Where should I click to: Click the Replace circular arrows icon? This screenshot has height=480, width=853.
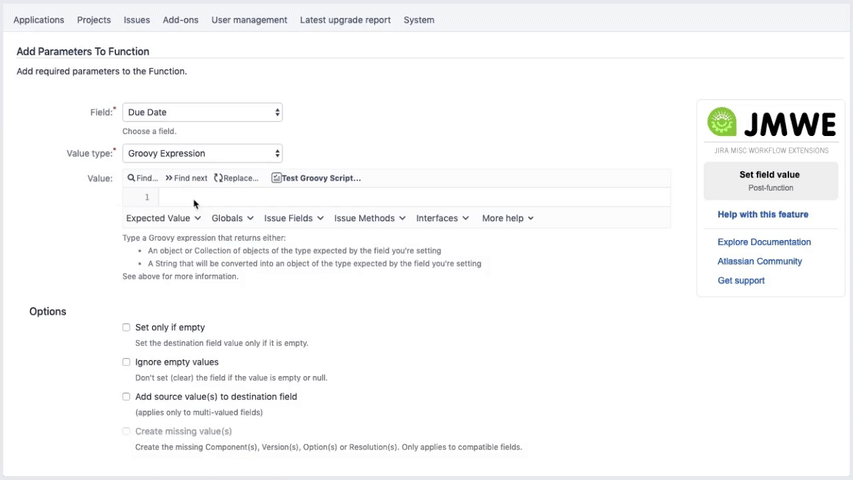pos(218,178)
